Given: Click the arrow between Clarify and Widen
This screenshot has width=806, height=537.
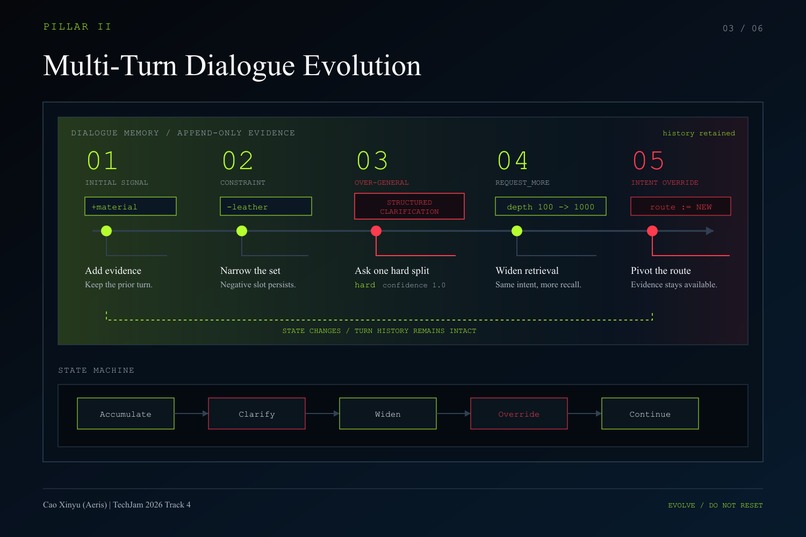Looking at the screenshot, I should (322, 413).
